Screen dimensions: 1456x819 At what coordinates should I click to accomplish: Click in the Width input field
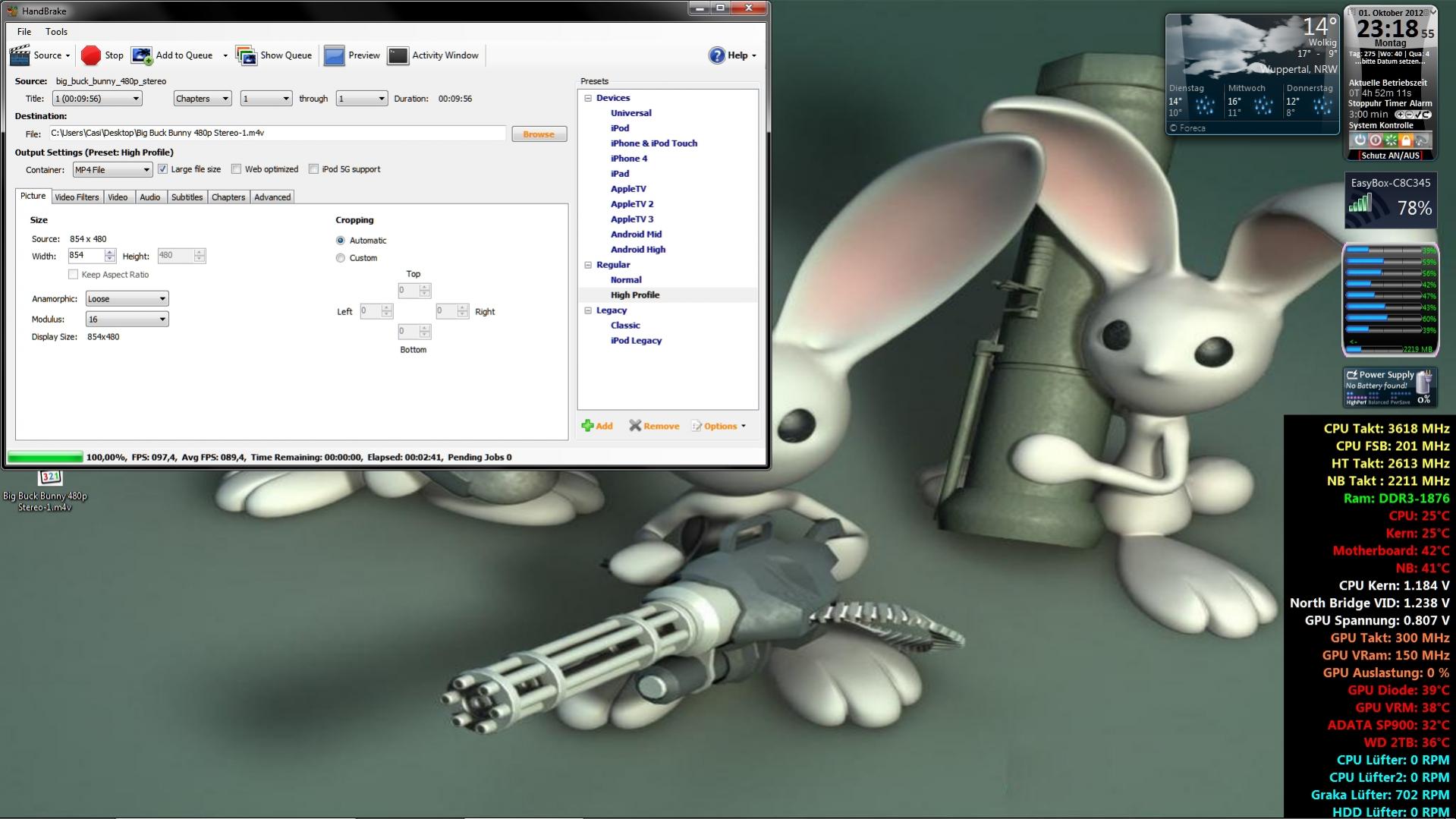[x=86, y=256]
